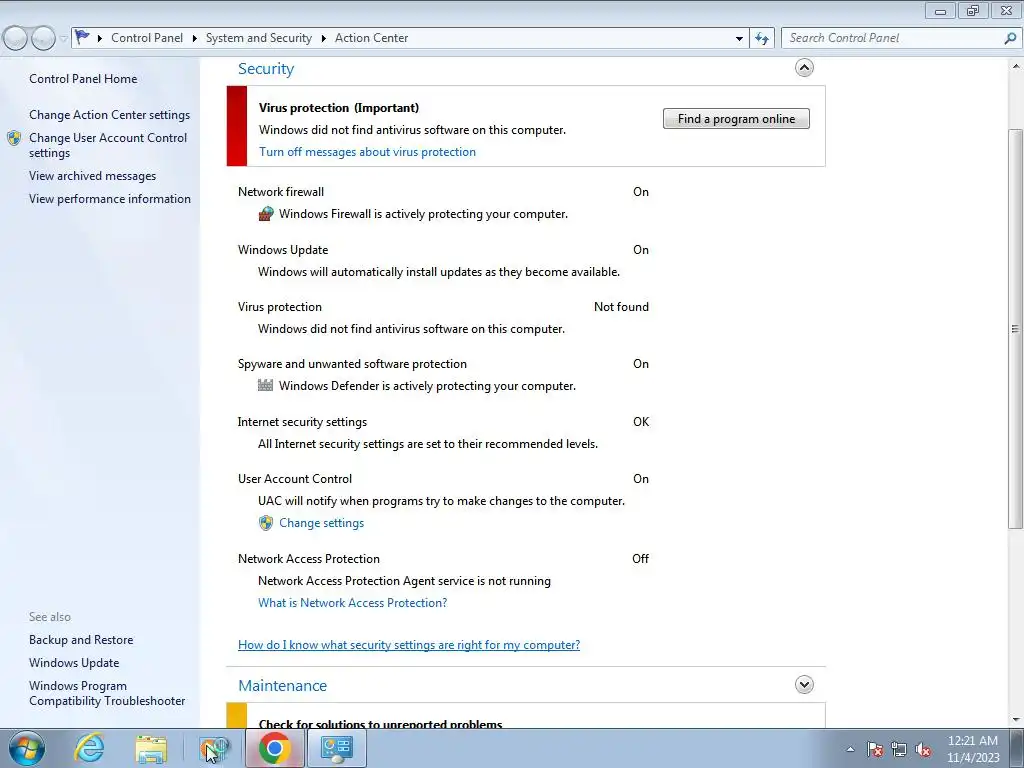This screenshot has width=1024, height=768.
Task: Open Windows Program Compatibility Troubleshooter link
Action: point(107,693)
